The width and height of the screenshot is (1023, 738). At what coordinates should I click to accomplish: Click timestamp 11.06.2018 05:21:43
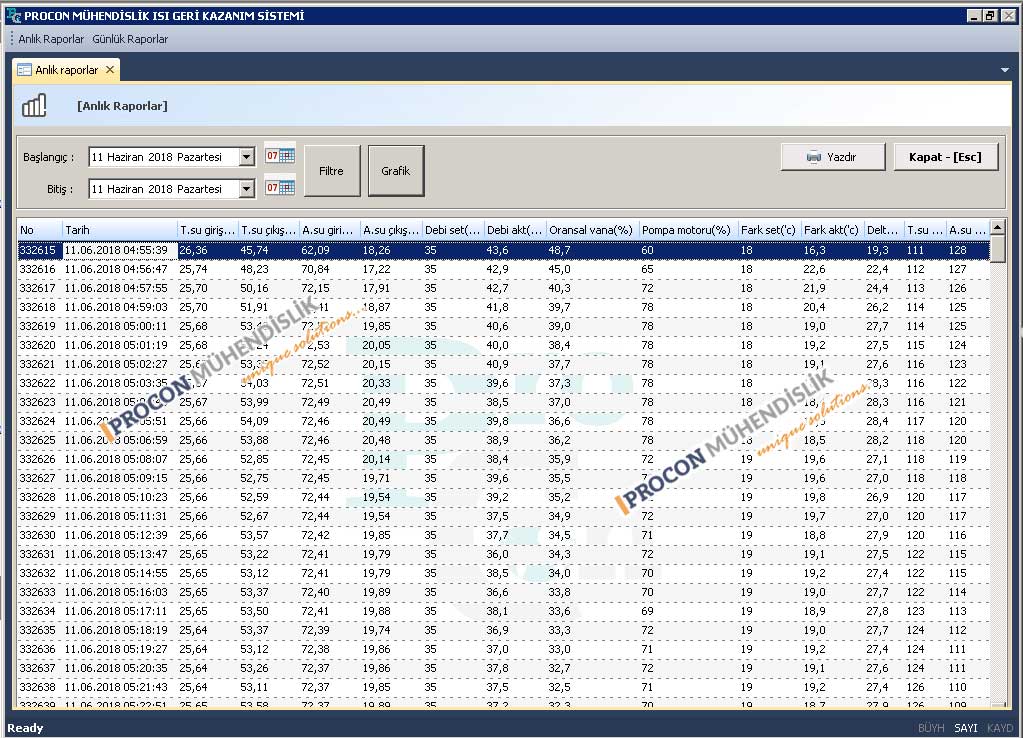click(116, 686)
